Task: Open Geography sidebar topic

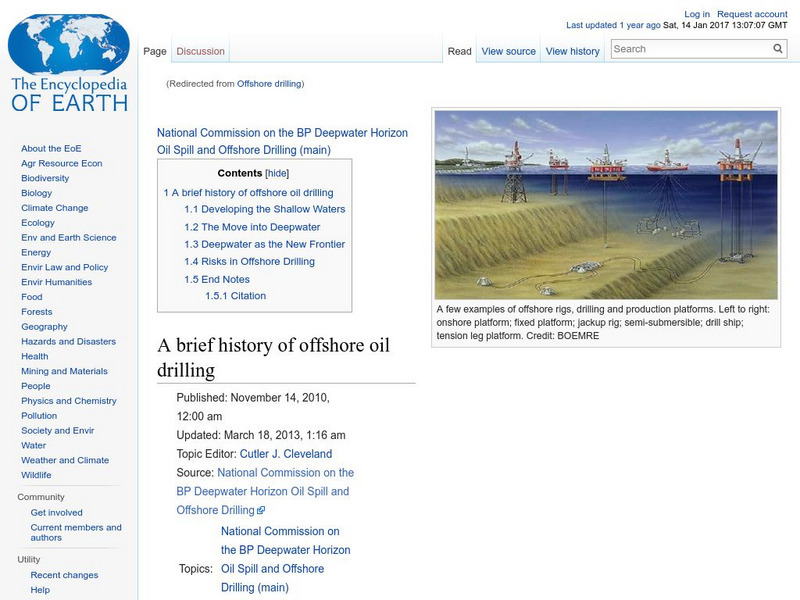Action: click(44, 327)
